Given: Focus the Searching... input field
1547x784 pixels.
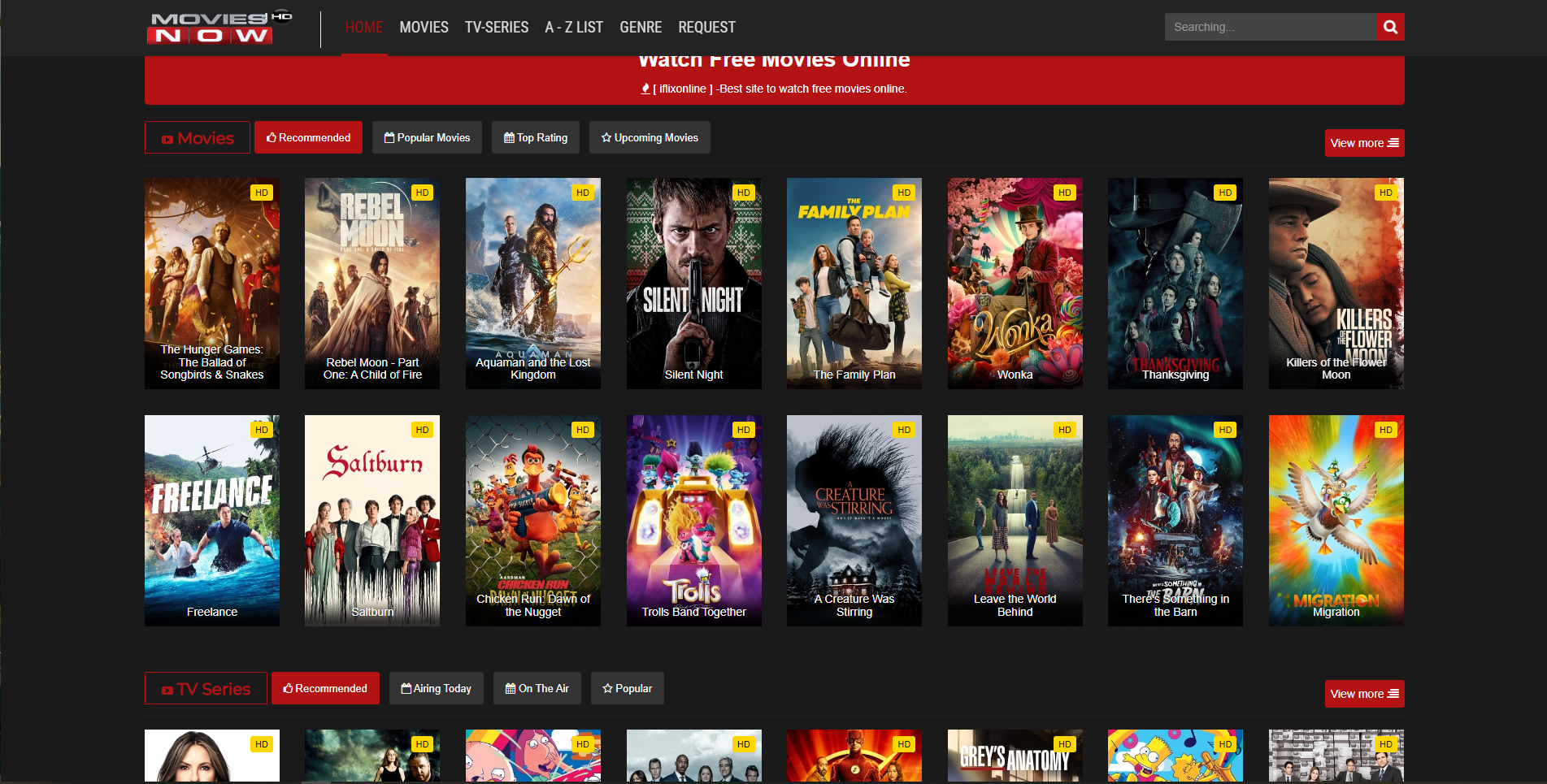Looking at the screenshot, I should click(x=1270, y=27).
